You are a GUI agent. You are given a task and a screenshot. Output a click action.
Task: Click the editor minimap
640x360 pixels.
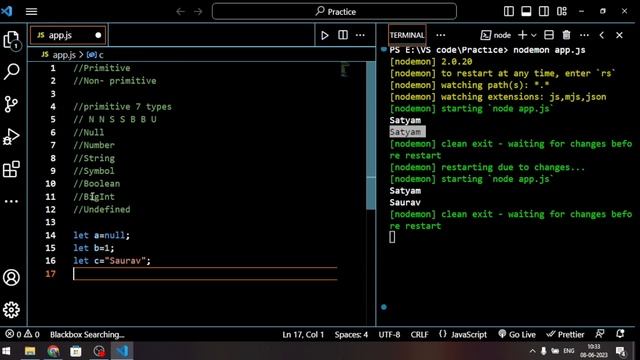click(x=345, y=69)
